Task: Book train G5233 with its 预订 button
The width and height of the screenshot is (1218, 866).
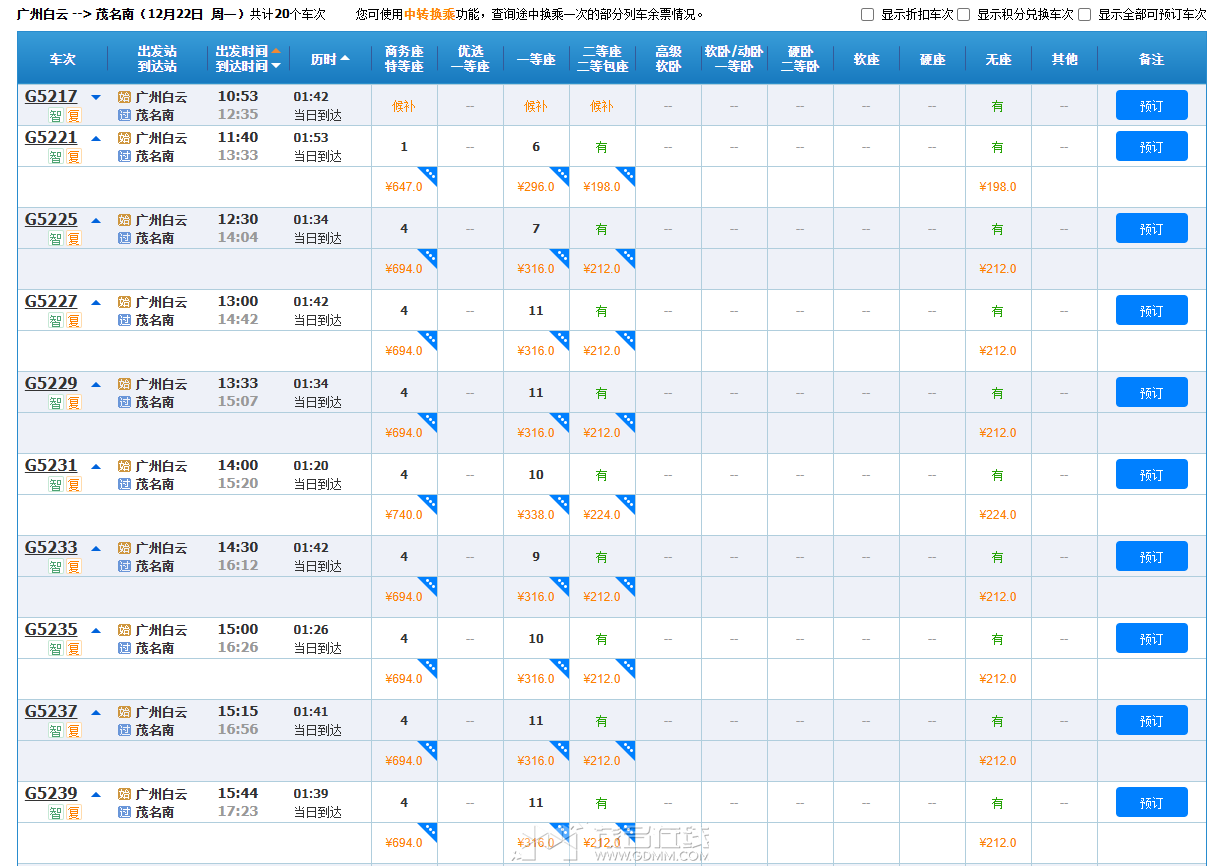Action: [1151, 557]
